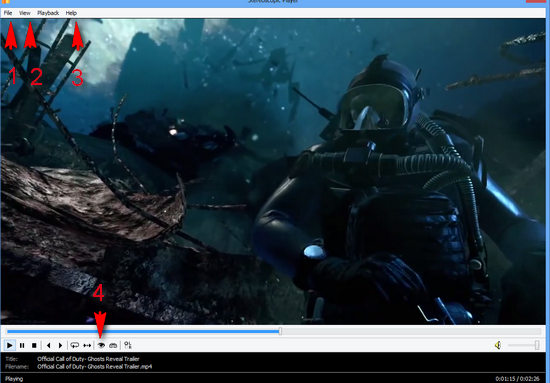
Task: Pause the video playback
Action: click(22, 345)
